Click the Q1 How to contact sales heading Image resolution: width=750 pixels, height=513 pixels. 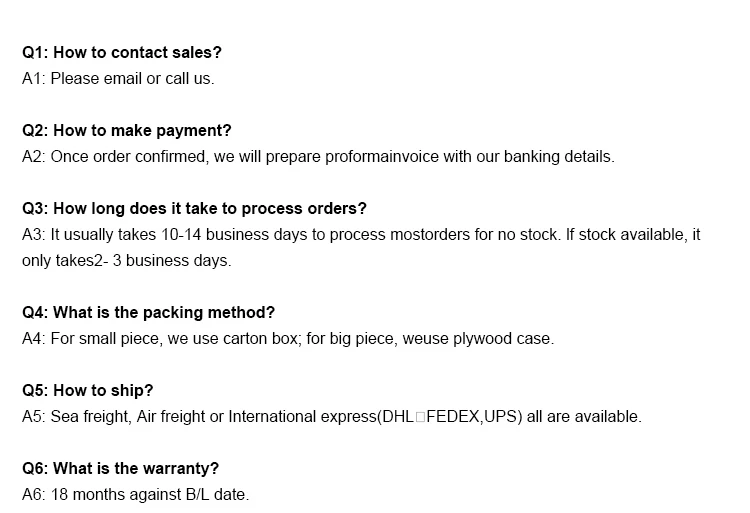122,52
